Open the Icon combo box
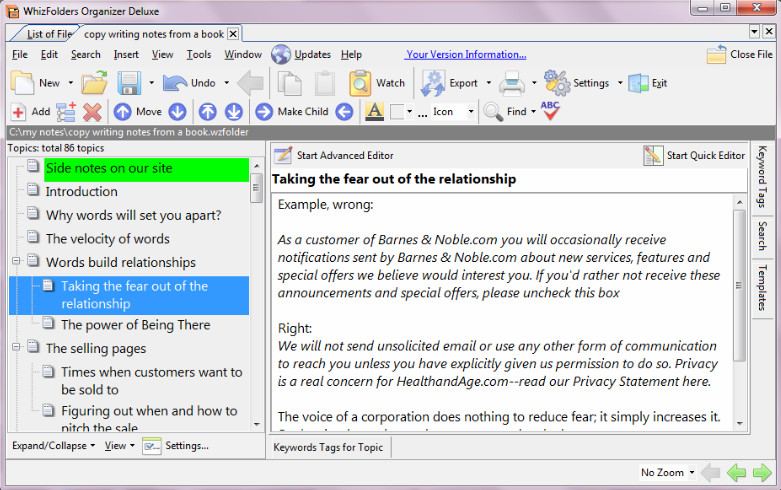The image size is (781, 490). 453,112
